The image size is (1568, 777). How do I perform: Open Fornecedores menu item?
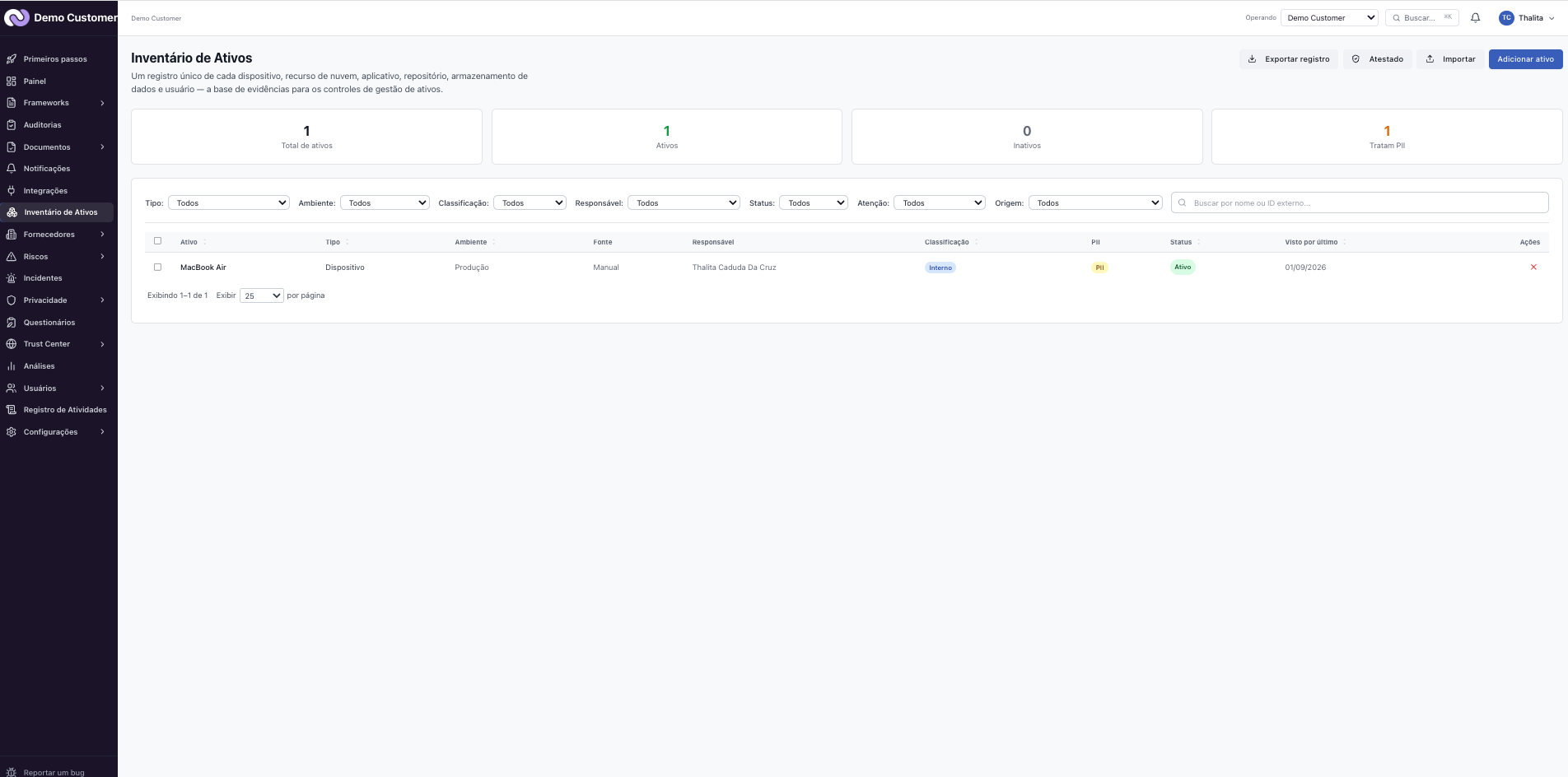coord(58,235)
